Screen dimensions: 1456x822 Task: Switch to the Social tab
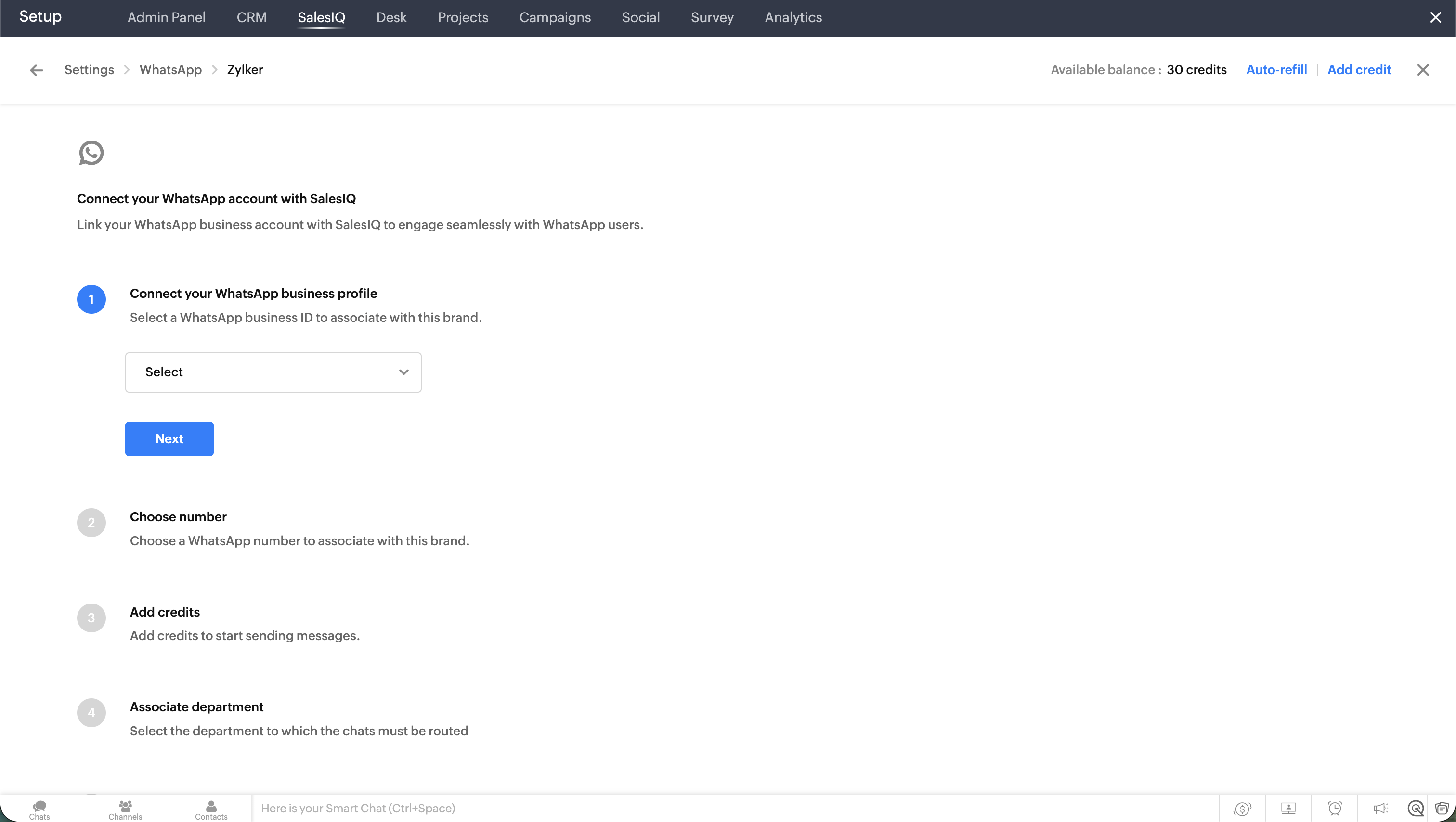641,17
